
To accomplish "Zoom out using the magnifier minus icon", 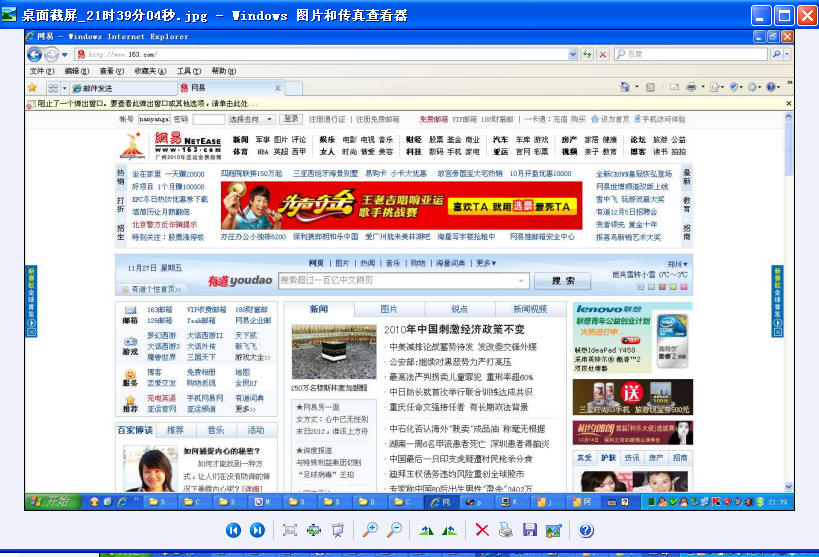I will (x=394, y=530).
